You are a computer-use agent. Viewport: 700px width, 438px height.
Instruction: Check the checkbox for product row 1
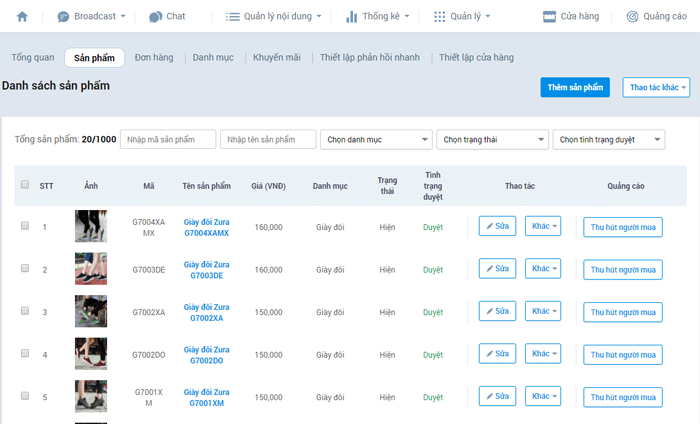tap(25, 226)
